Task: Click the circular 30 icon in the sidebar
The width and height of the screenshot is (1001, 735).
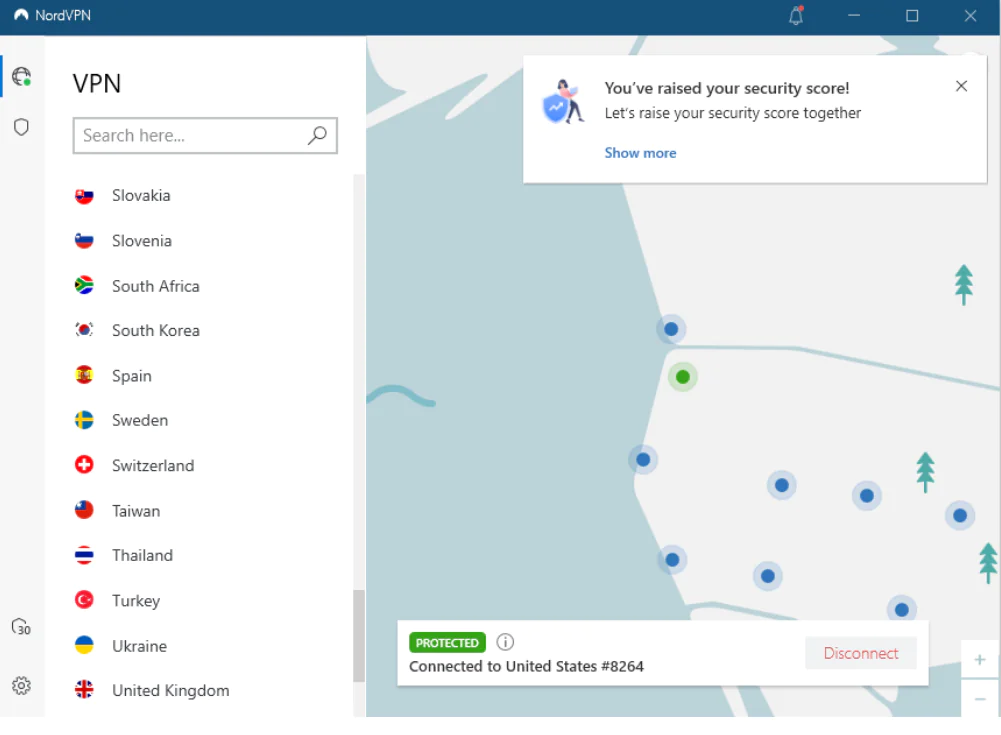Action: pos(21,626)
